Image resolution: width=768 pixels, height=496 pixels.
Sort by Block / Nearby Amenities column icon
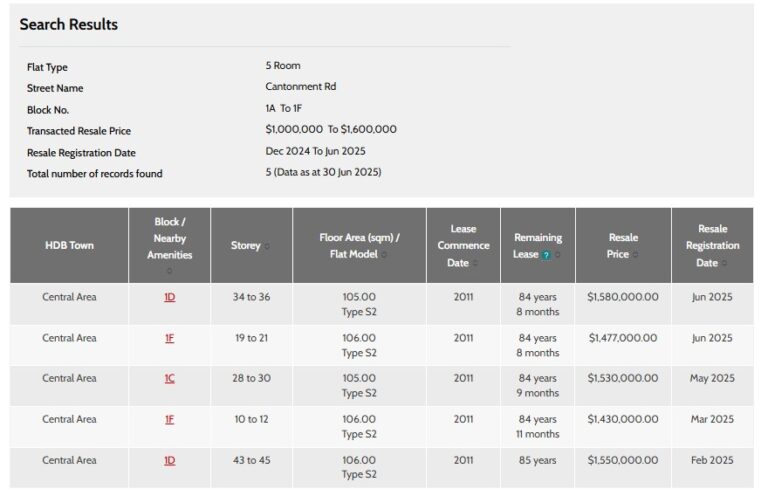point(169,271)
